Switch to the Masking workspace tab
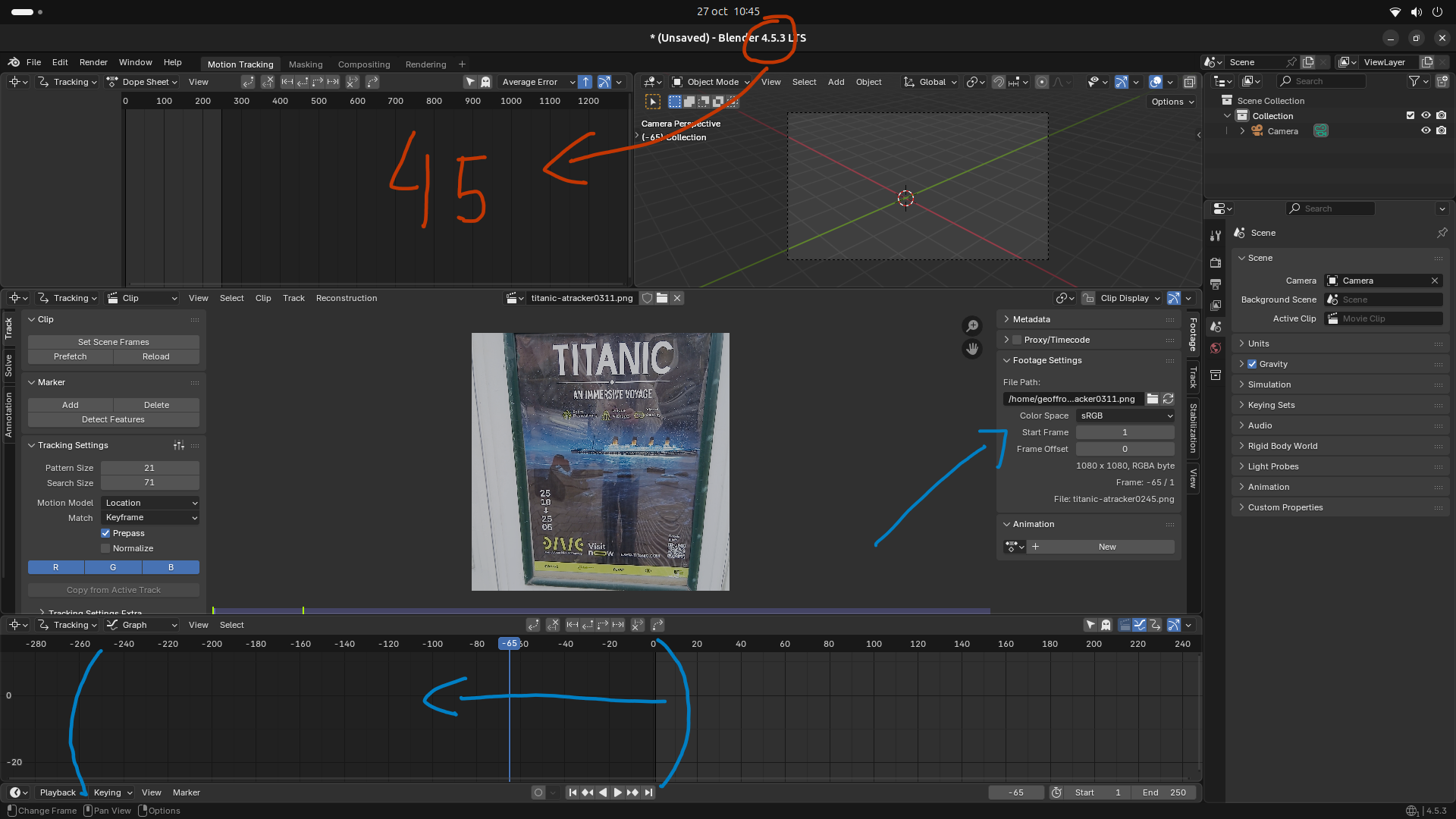Viewport: 1456px width, 819px height. [306, 64]
